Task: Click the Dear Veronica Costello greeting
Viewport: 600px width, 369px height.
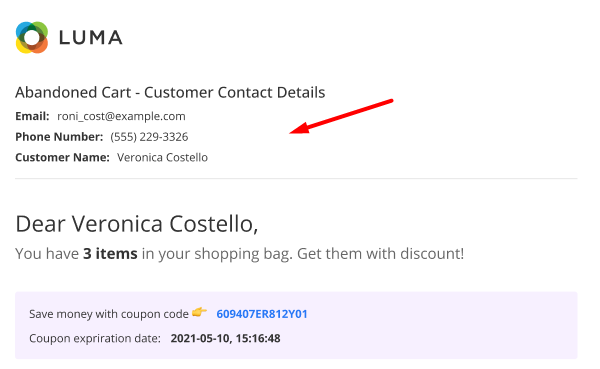Action: click(x=137, y=224)
